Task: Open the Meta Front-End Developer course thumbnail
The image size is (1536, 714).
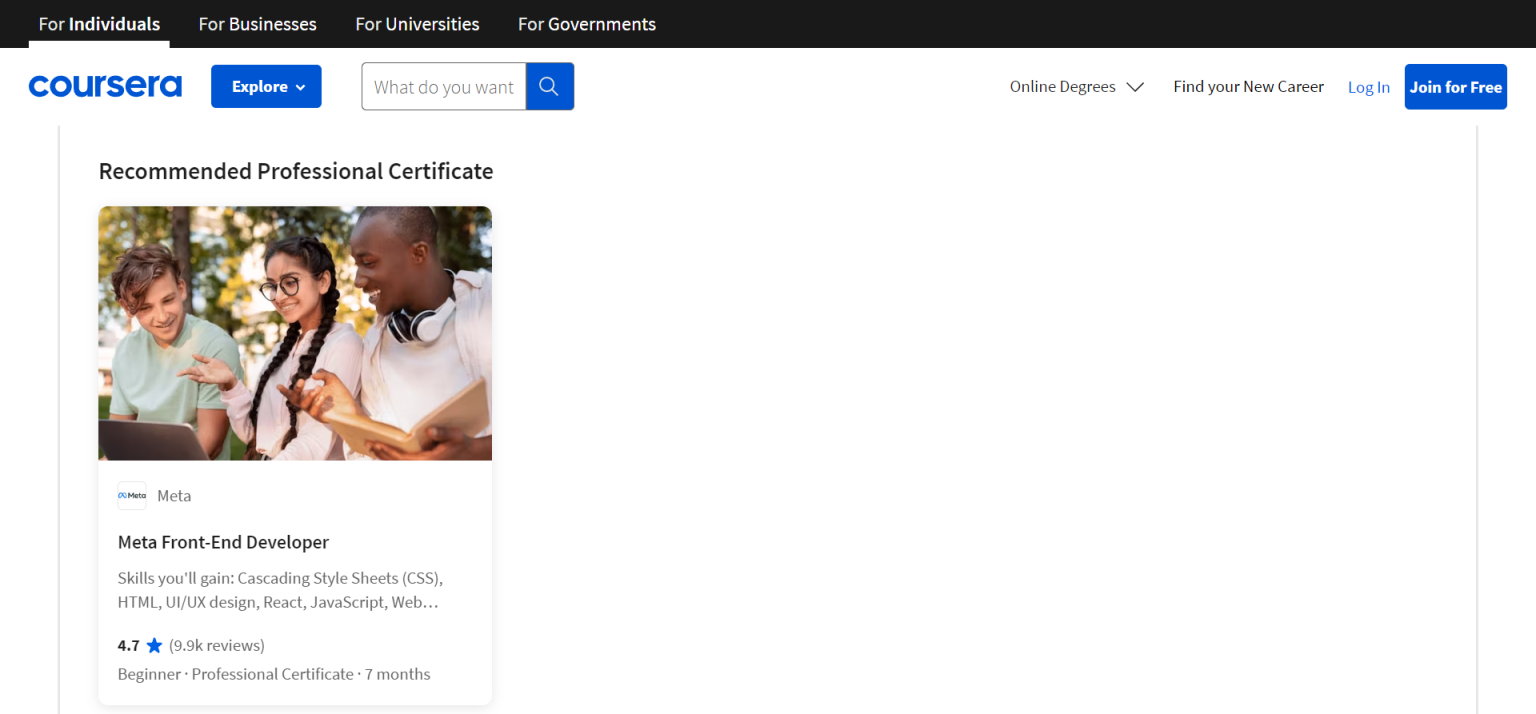Action: point(295,333)
